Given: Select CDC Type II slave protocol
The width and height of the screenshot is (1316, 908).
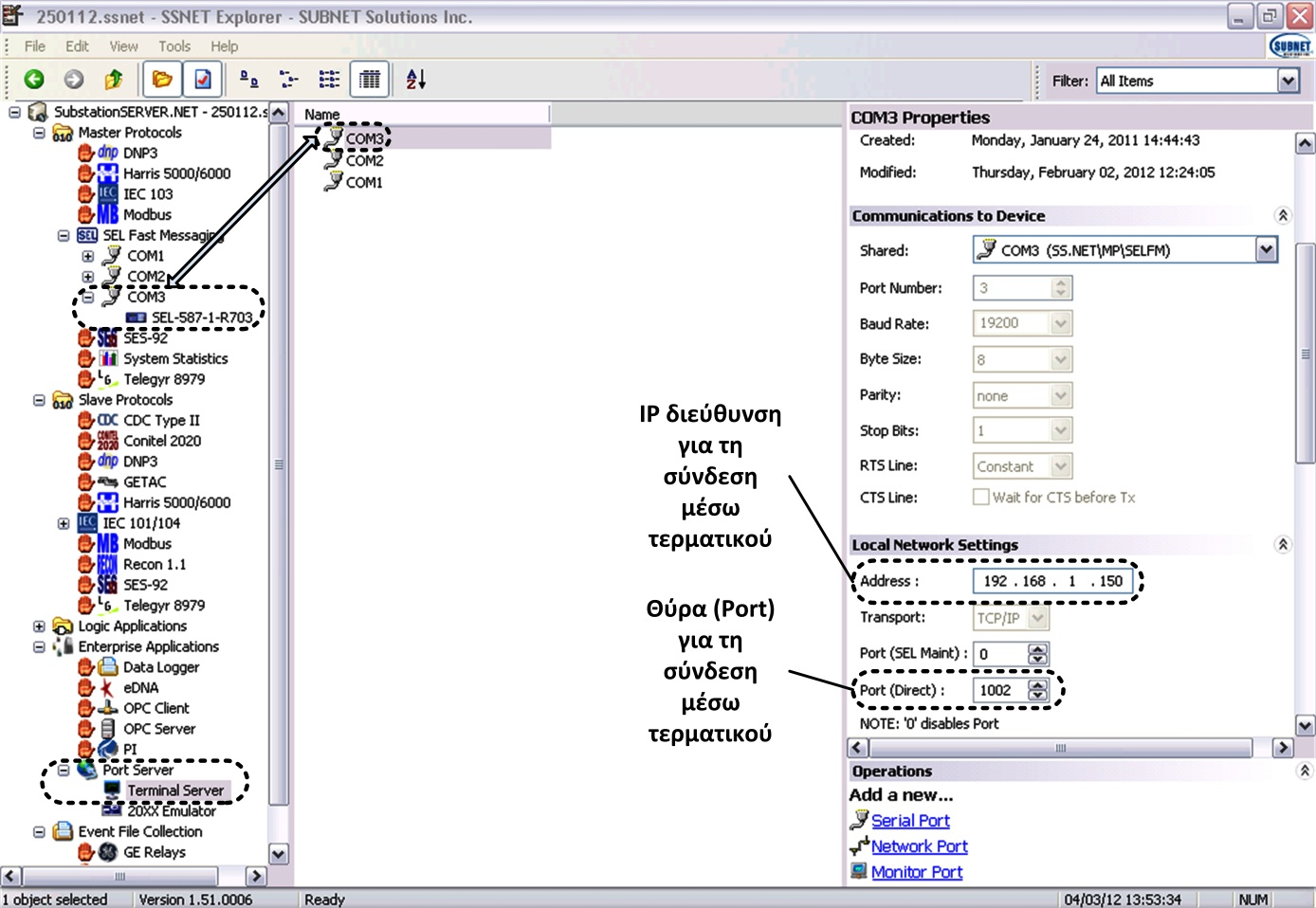Looking at the screenshot, I should tap(161, 420).
